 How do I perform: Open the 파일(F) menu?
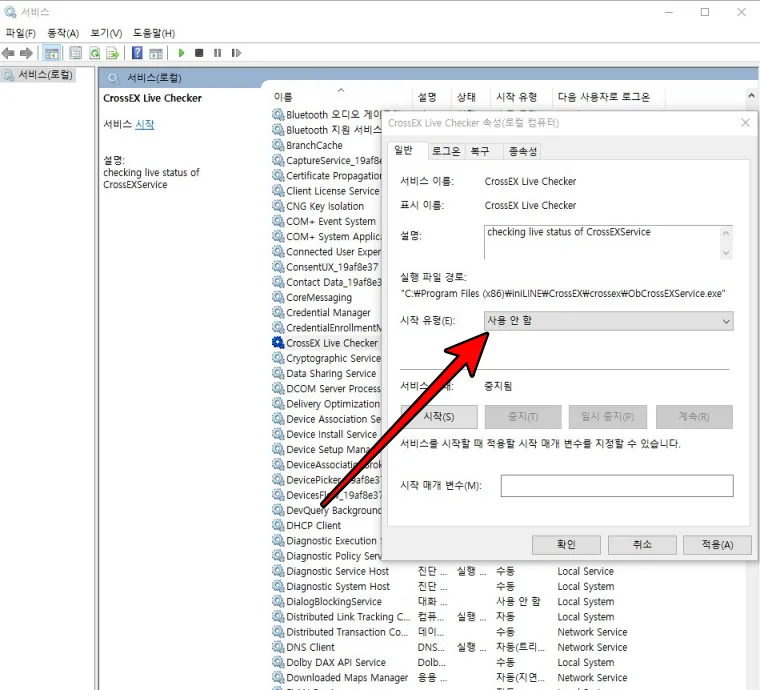(x=21, y=33)
